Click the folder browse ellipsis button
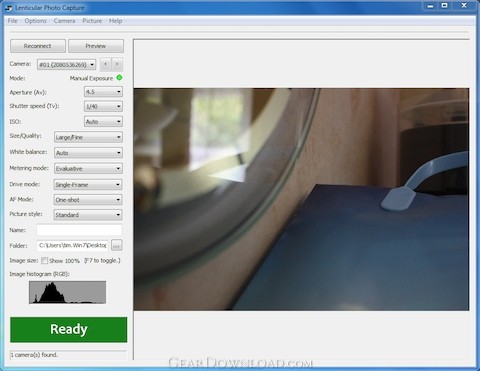Viewport: 480px width, 371px height. tap(116, 245)
